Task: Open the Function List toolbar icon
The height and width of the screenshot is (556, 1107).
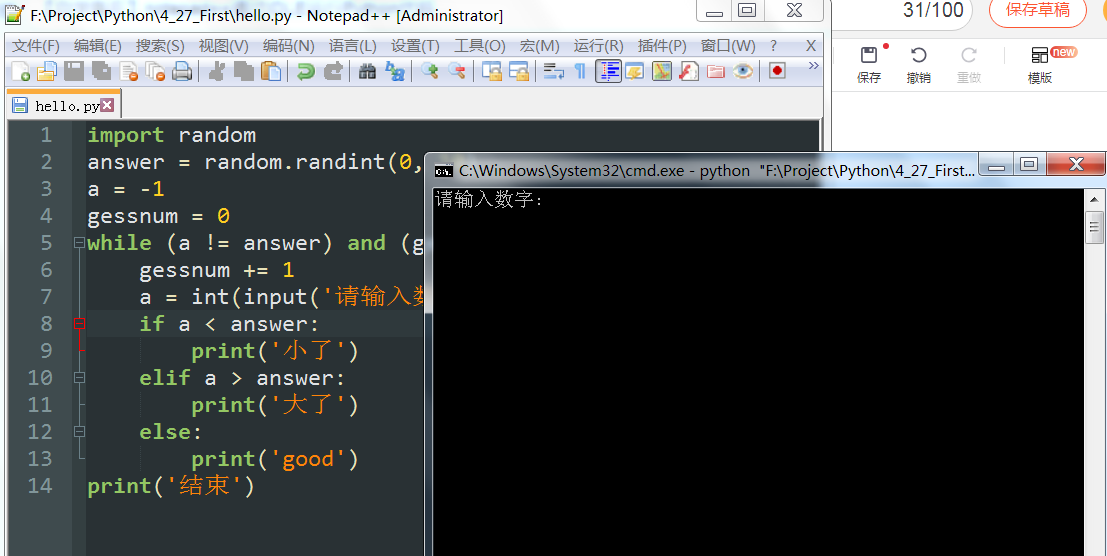Action: 688,71
